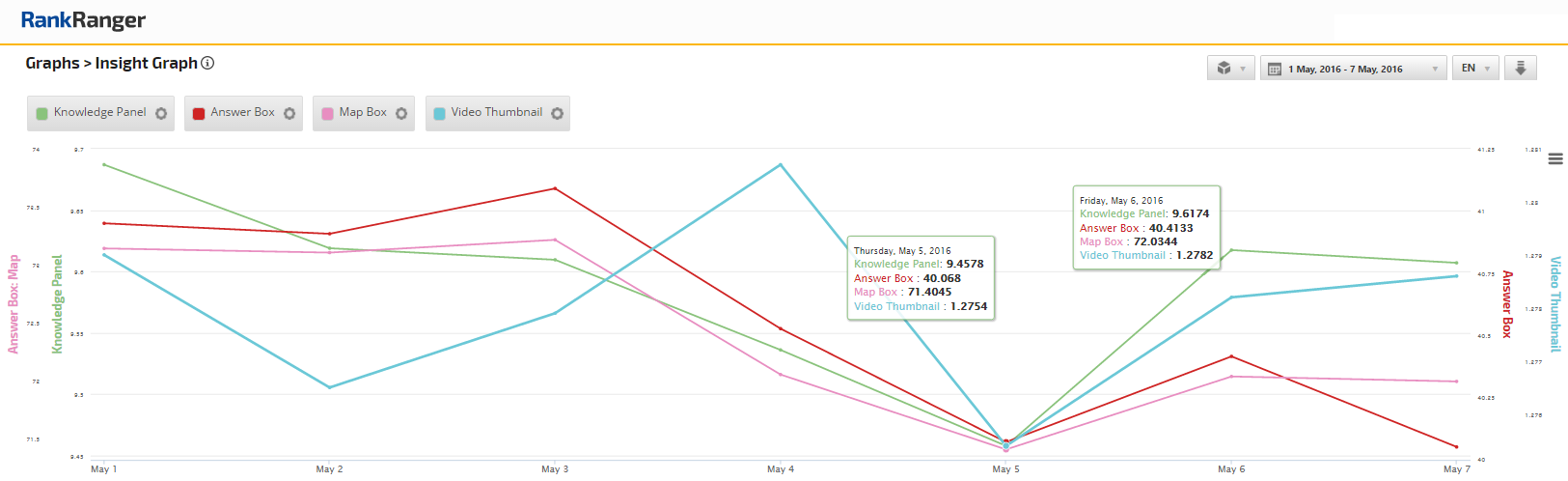Image resolution: width=1568 pixels, height=481 pixels.
Task: Open the Knowledge Panel settings gear
Action: coord(161,113)
